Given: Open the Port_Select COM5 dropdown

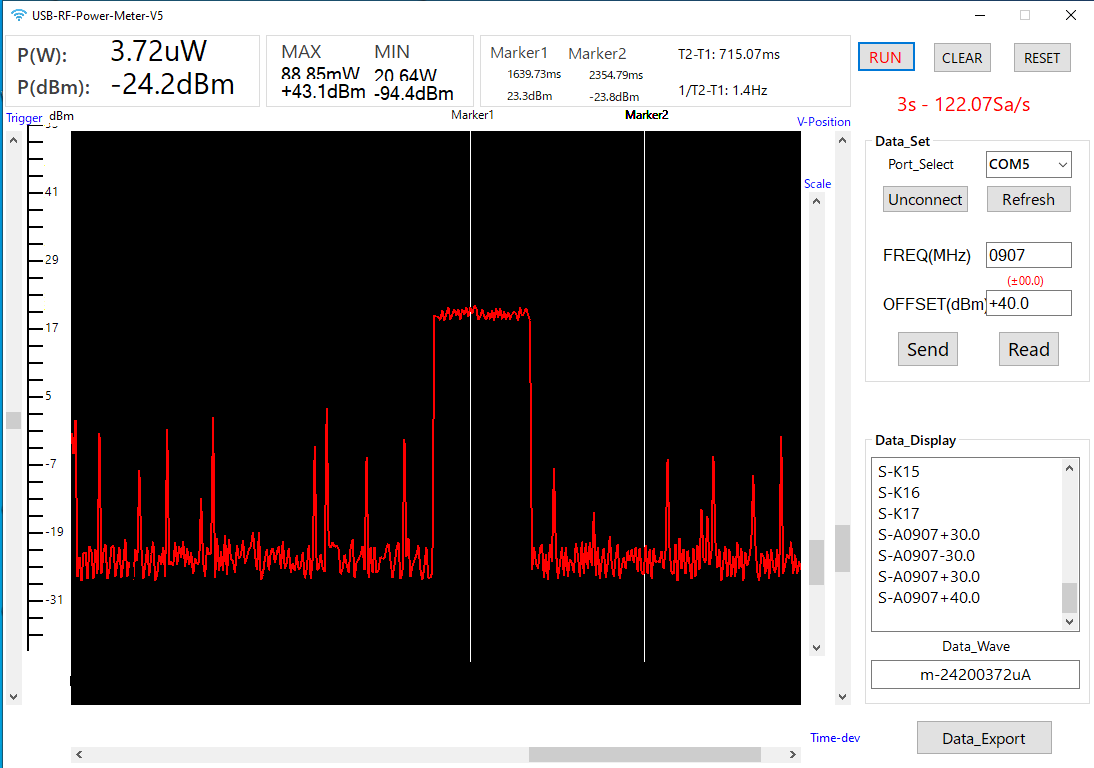Looking at the screenshot, I should click(1028, 165).
